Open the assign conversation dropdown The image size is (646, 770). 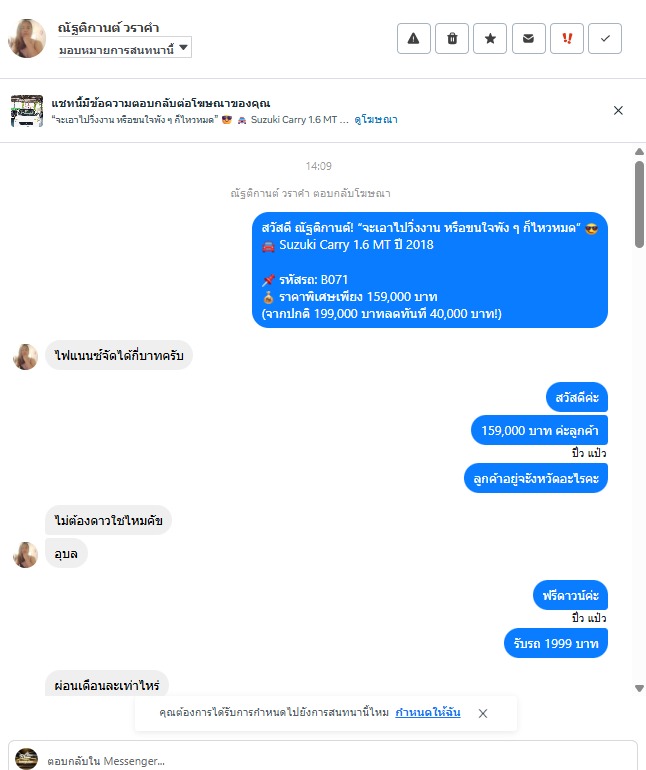(124, 49)
